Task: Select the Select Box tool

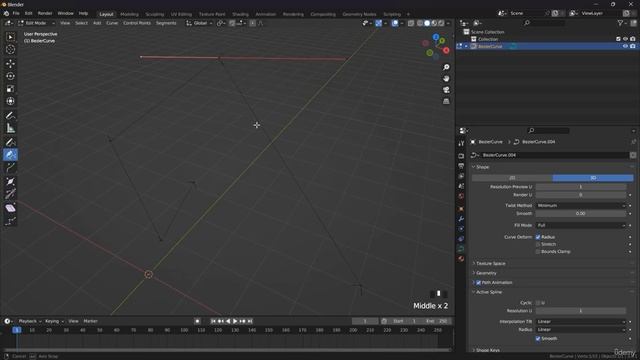Action: 11,37
